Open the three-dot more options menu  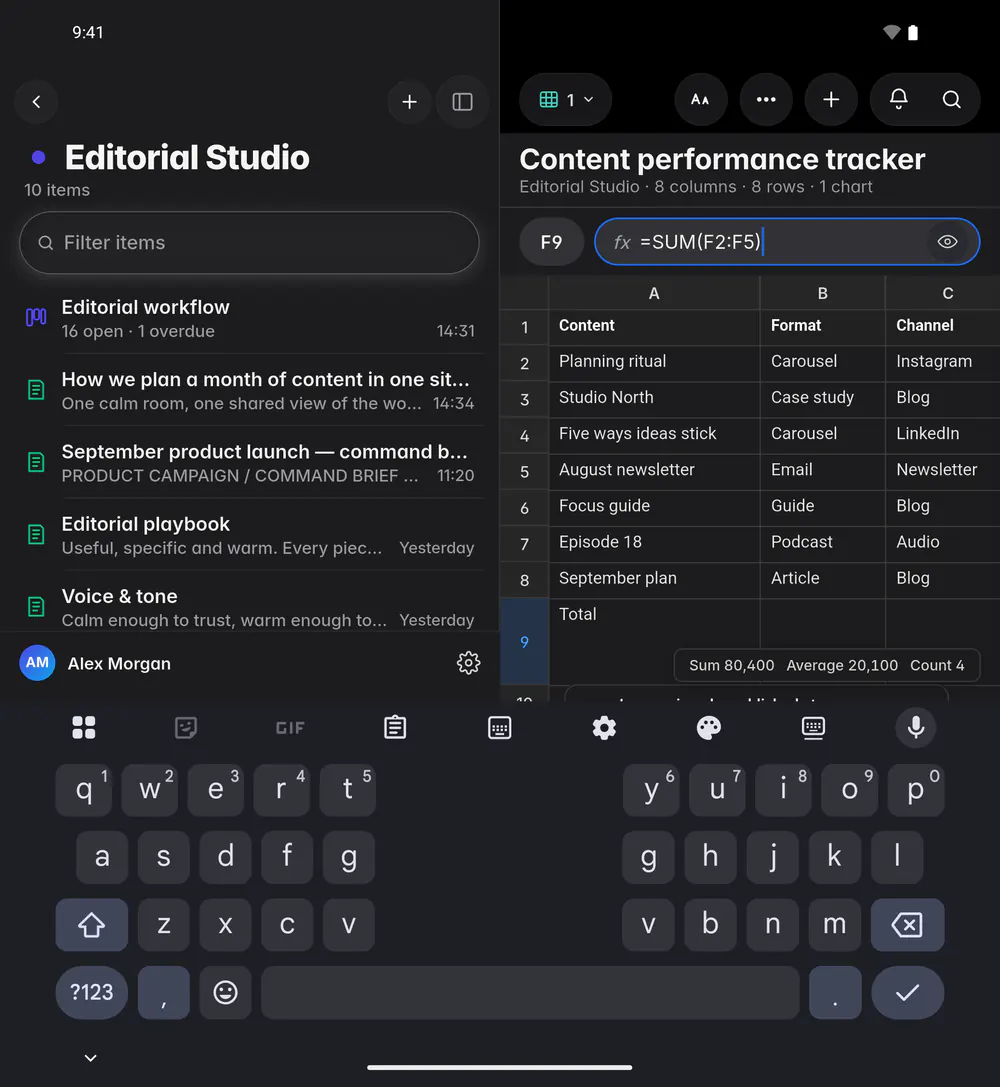coord(766,100)
